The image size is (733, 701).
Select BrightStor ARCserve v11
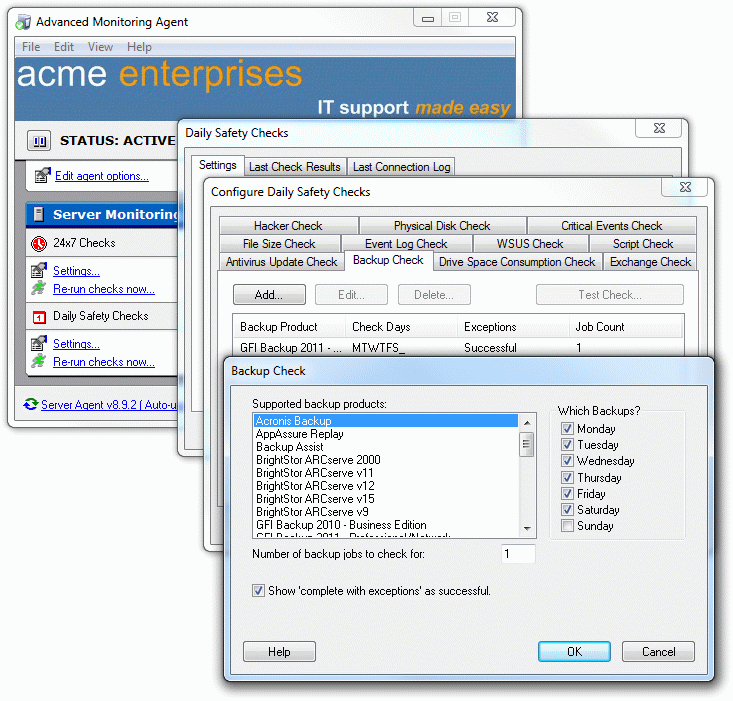[x=386, y=473]
